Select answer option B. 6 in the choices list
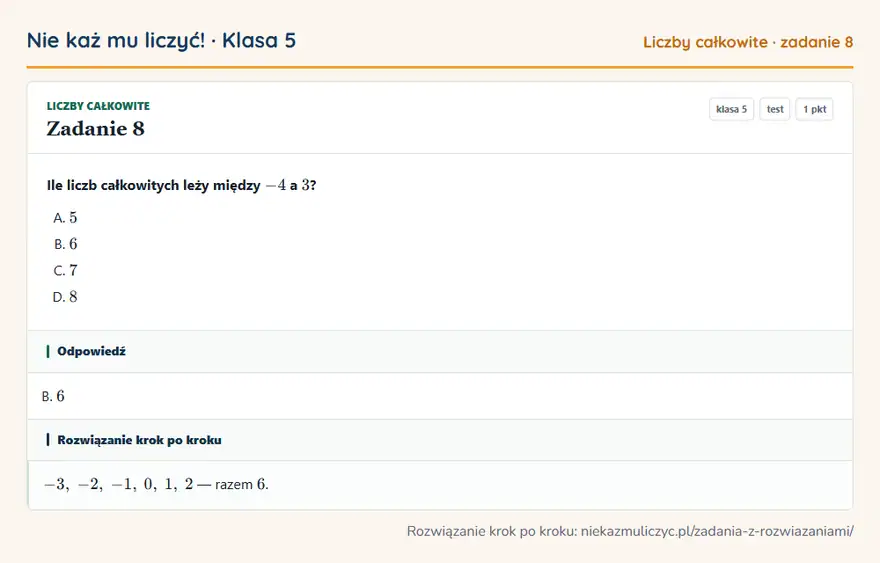Screen dimensions: 880x563 (x=65, y=244)
